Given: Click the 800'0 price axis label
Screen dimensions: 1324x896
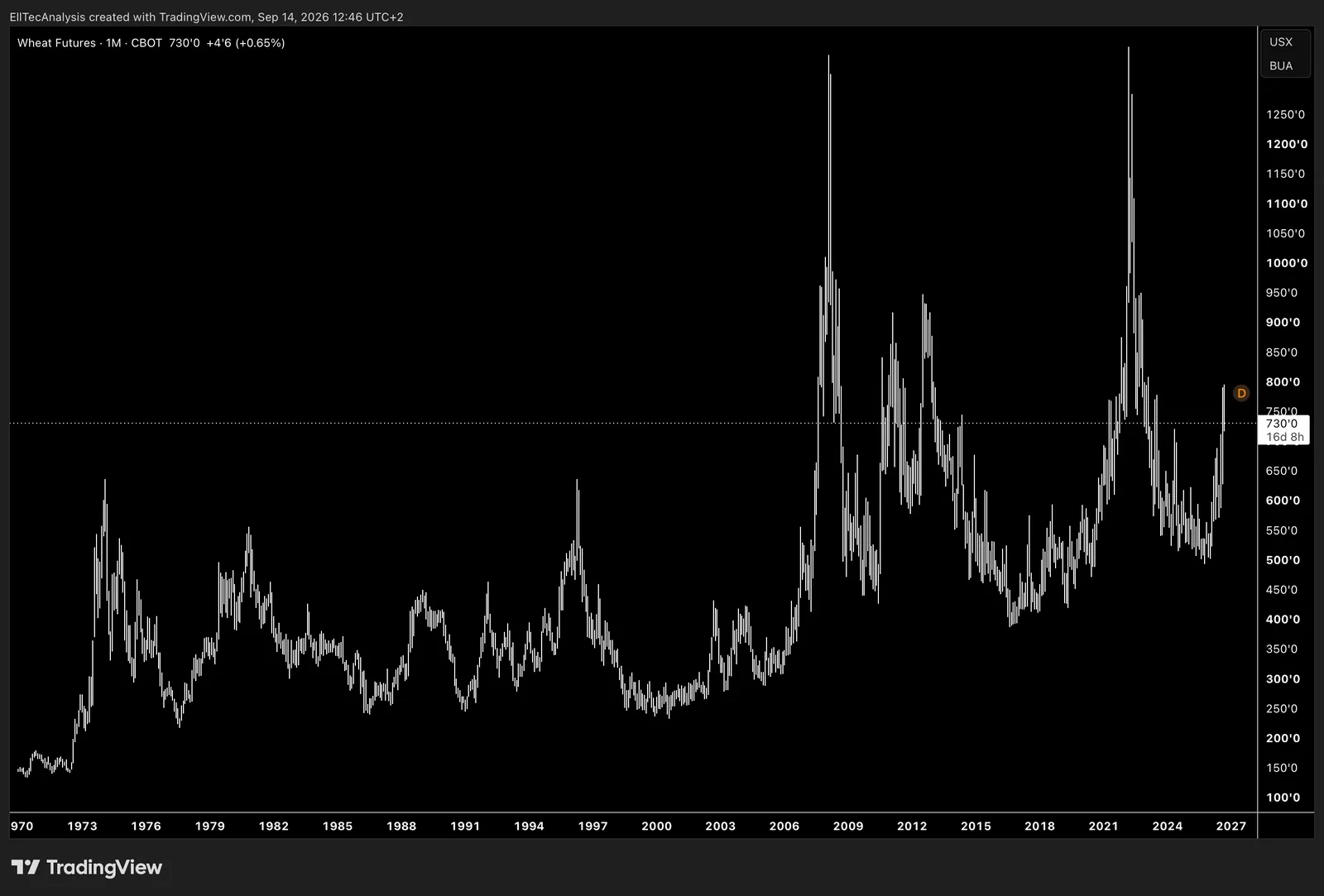Looking at the screenshot, I should (x=1283, y=382).
